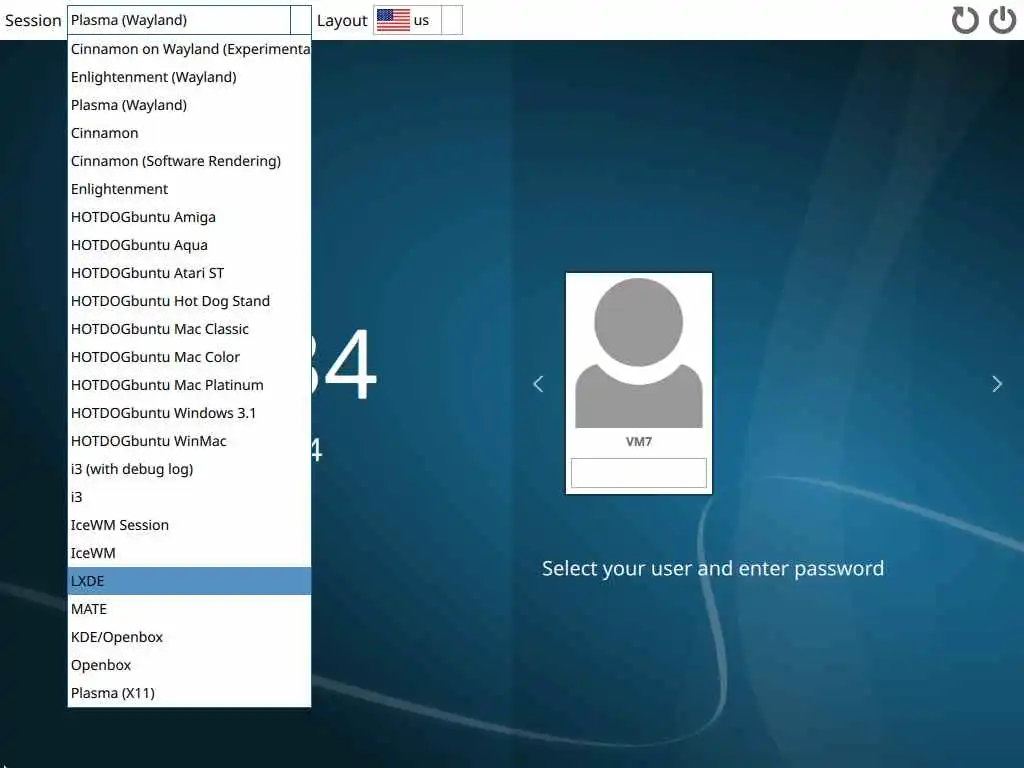Viewport: 1024px width, 768px height.
Task: Choose HOTDOGbuntu Aqua session
Action: point(189,246)
